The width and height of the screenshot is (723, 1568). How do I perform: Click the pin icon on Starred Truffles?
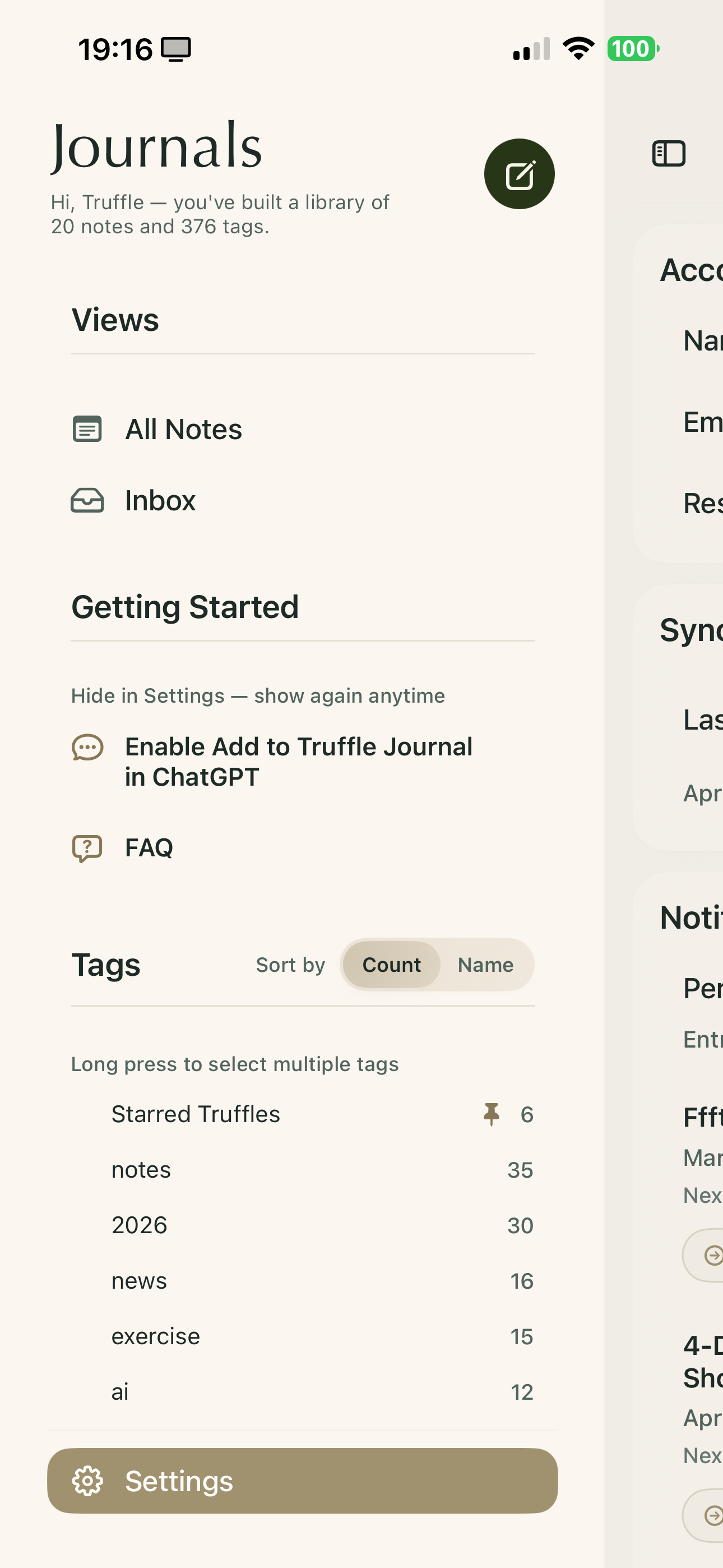[491, 1114]
